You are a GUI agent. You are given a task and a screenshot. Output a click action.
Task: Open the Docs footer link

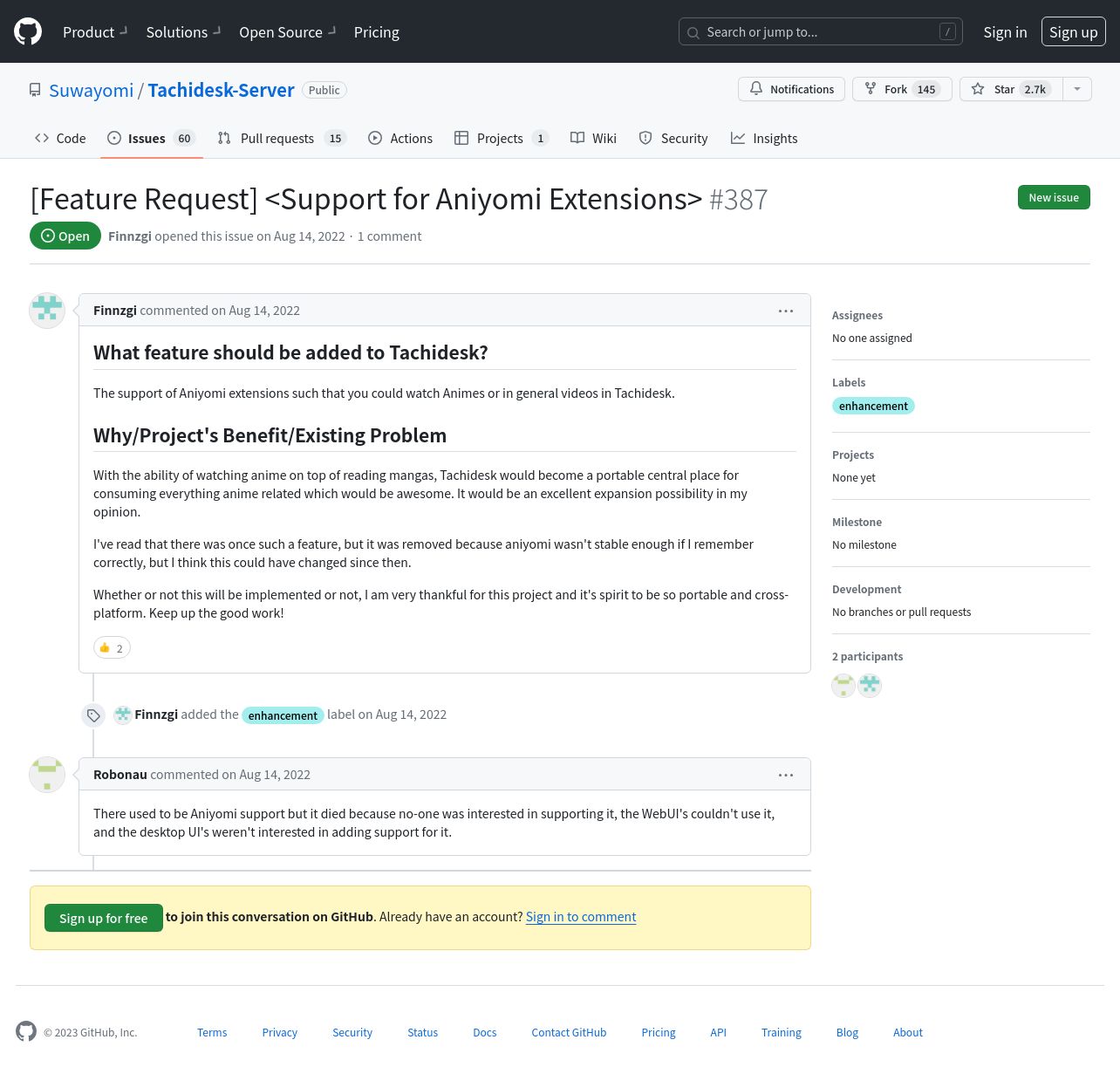tap(485, 1033)
